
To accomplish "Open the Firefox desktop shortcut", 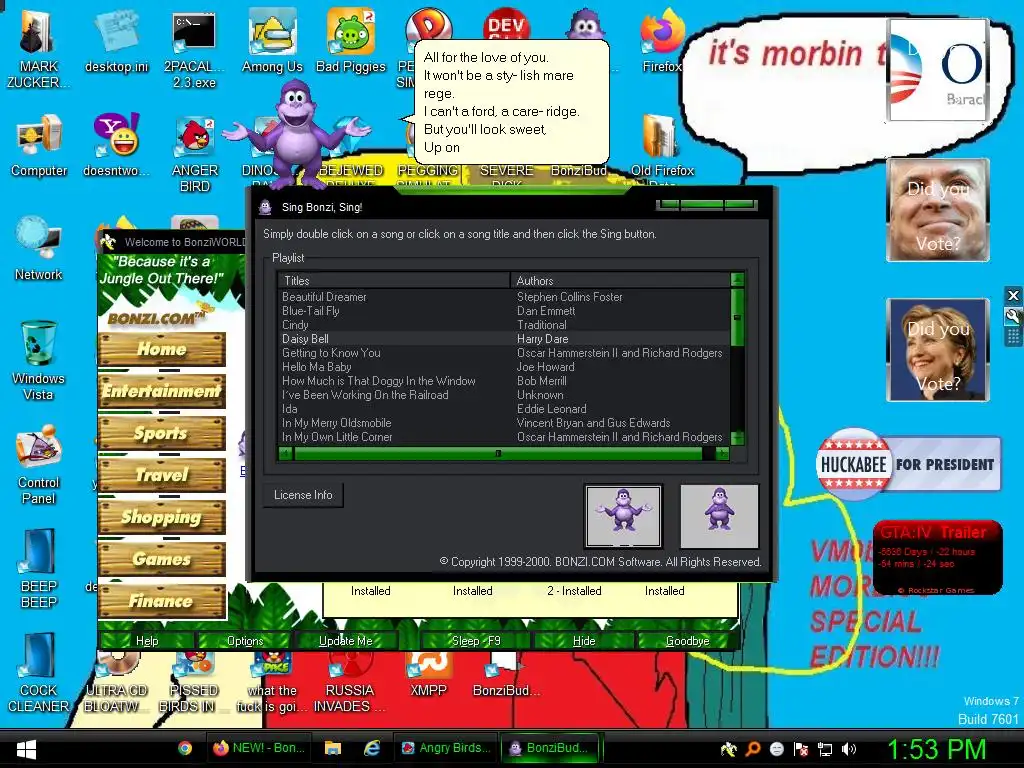I will pos(662,42).
